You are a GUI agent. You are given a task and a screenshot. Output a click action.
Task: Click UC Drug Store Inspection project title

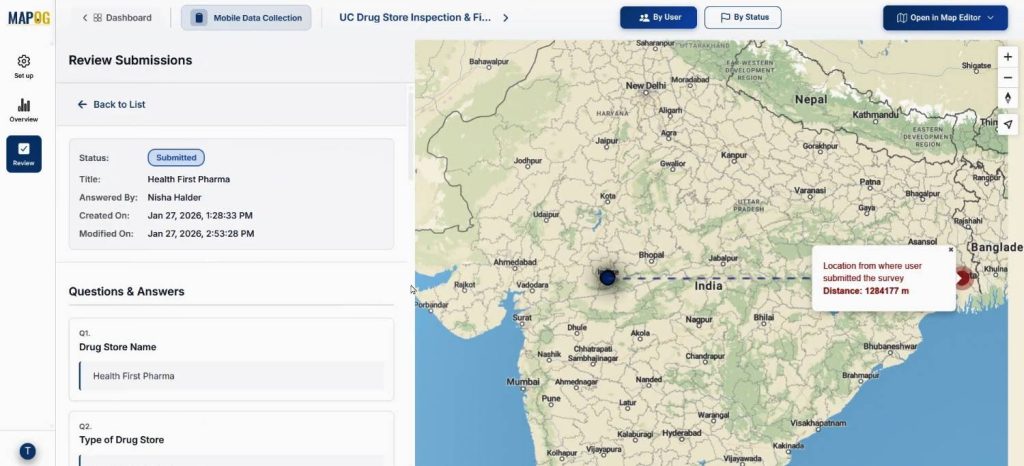(415, 18)
